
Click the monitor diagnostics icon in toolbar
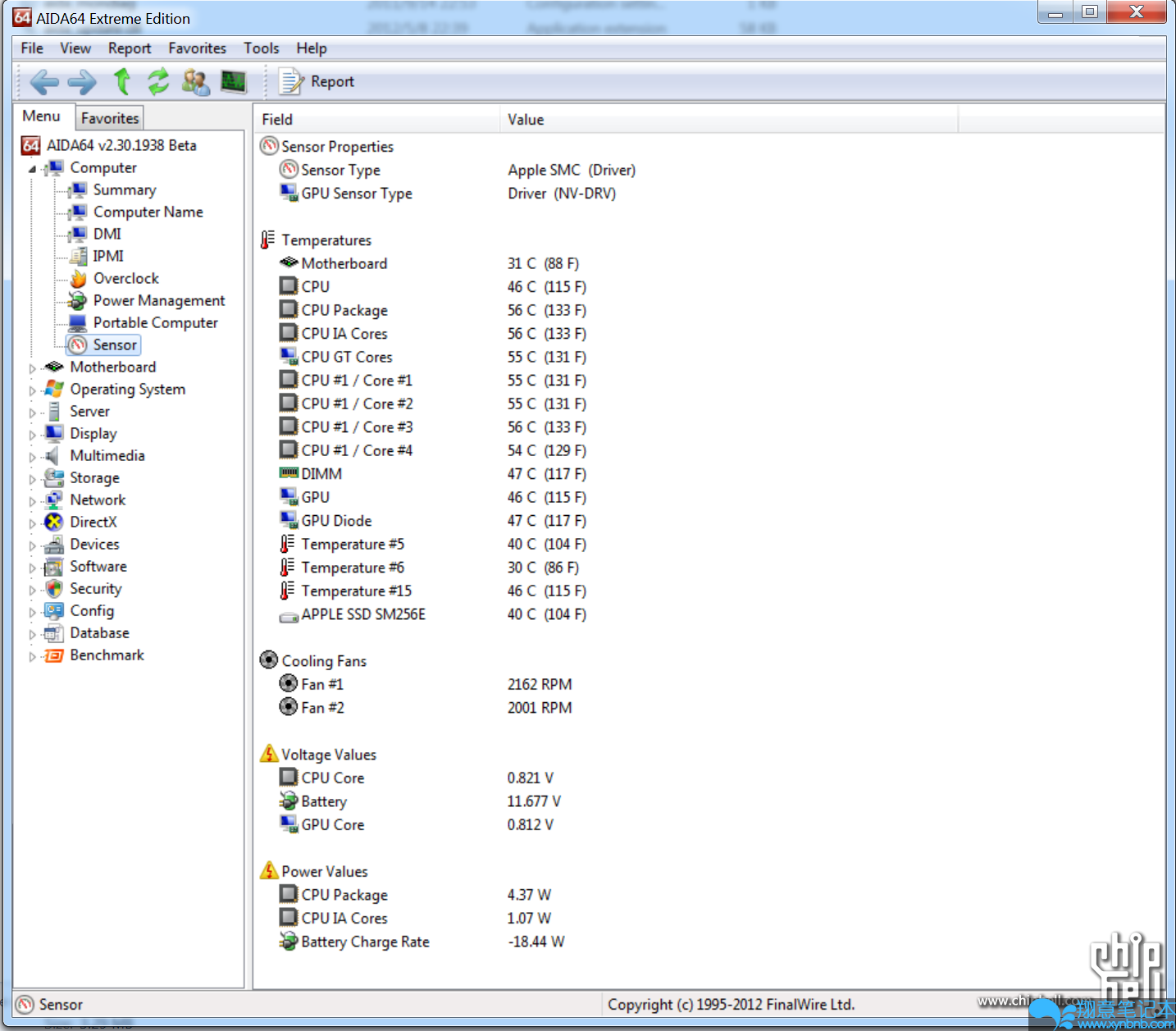point(234,81)
